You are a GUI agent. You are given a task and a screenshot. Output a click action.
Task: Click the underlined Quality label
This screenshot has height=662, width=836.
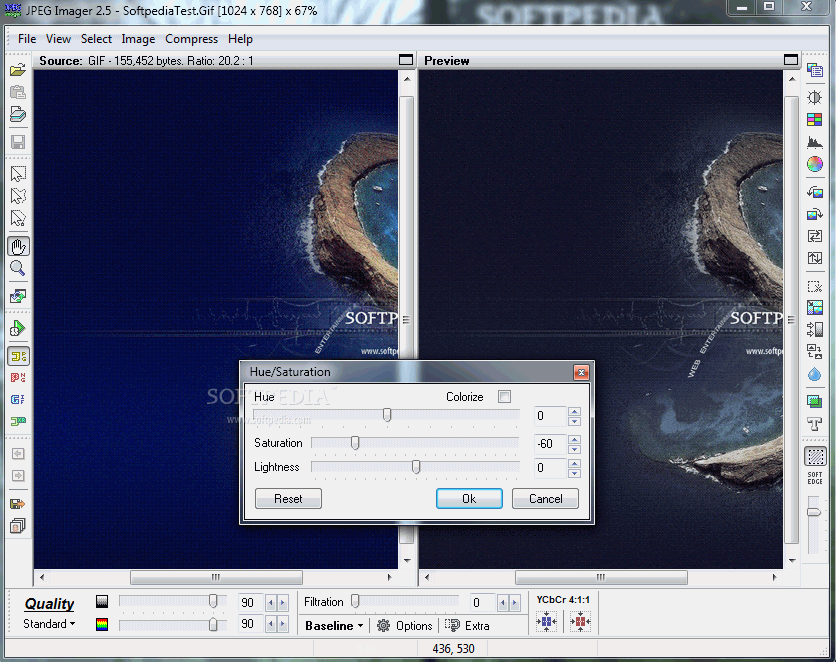[x=50, y=604]
